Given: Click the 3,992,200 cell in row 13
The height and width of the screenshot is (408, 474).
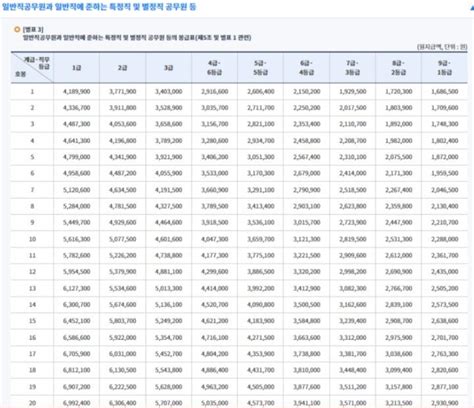Looking at the screenshot, I should 260,288.
